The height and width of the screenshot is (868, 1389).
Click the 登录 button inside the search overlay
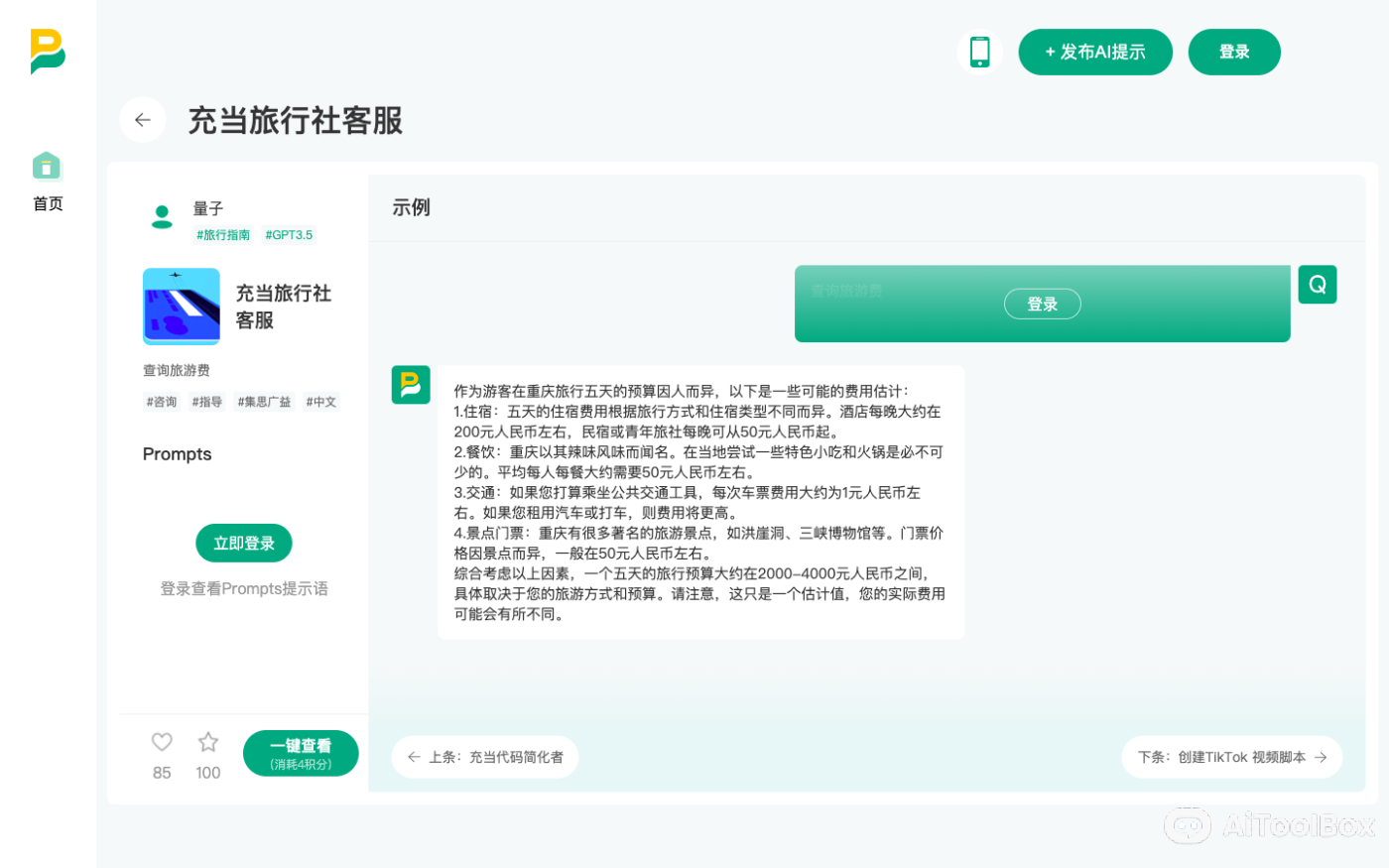pyautogui.click(x=1043, y=304)
